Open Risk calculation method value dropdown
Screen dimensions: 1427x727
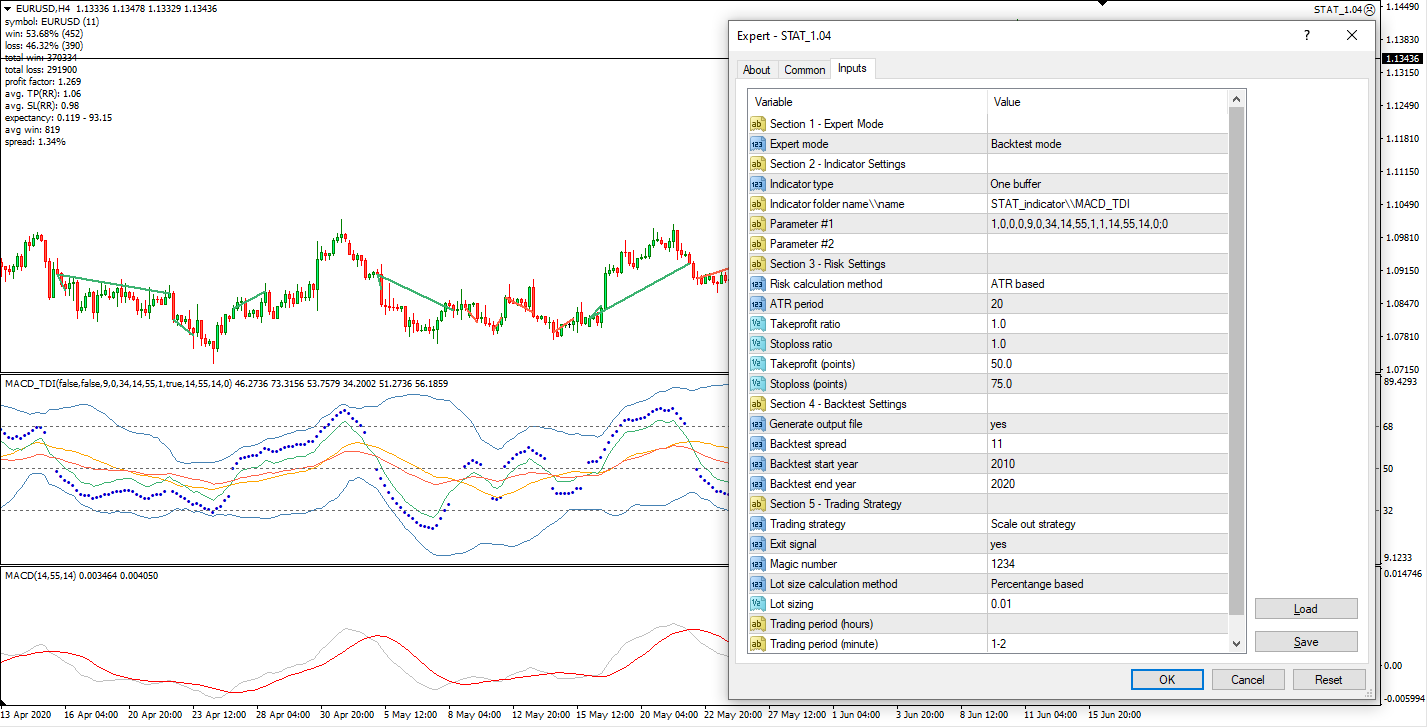click(x=1106, y=284)
